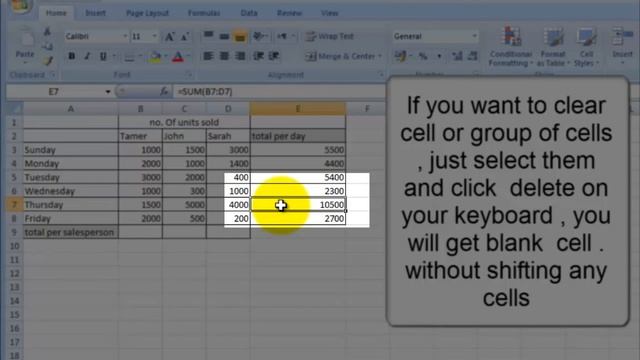Apply Percent Style with the % icon

tap(423, 56)
